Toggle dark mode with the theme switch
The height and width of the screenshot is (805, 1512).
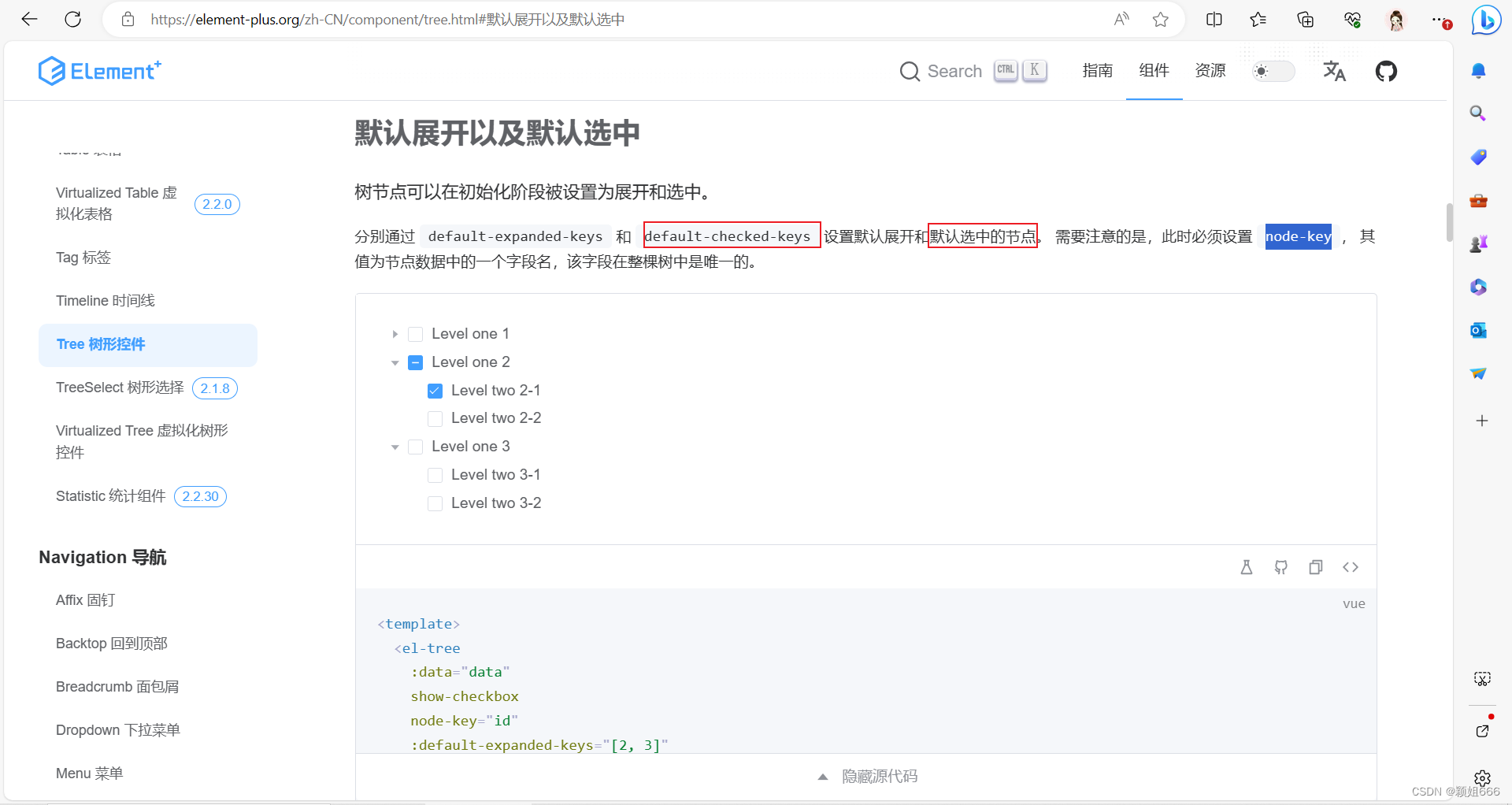1273,71
